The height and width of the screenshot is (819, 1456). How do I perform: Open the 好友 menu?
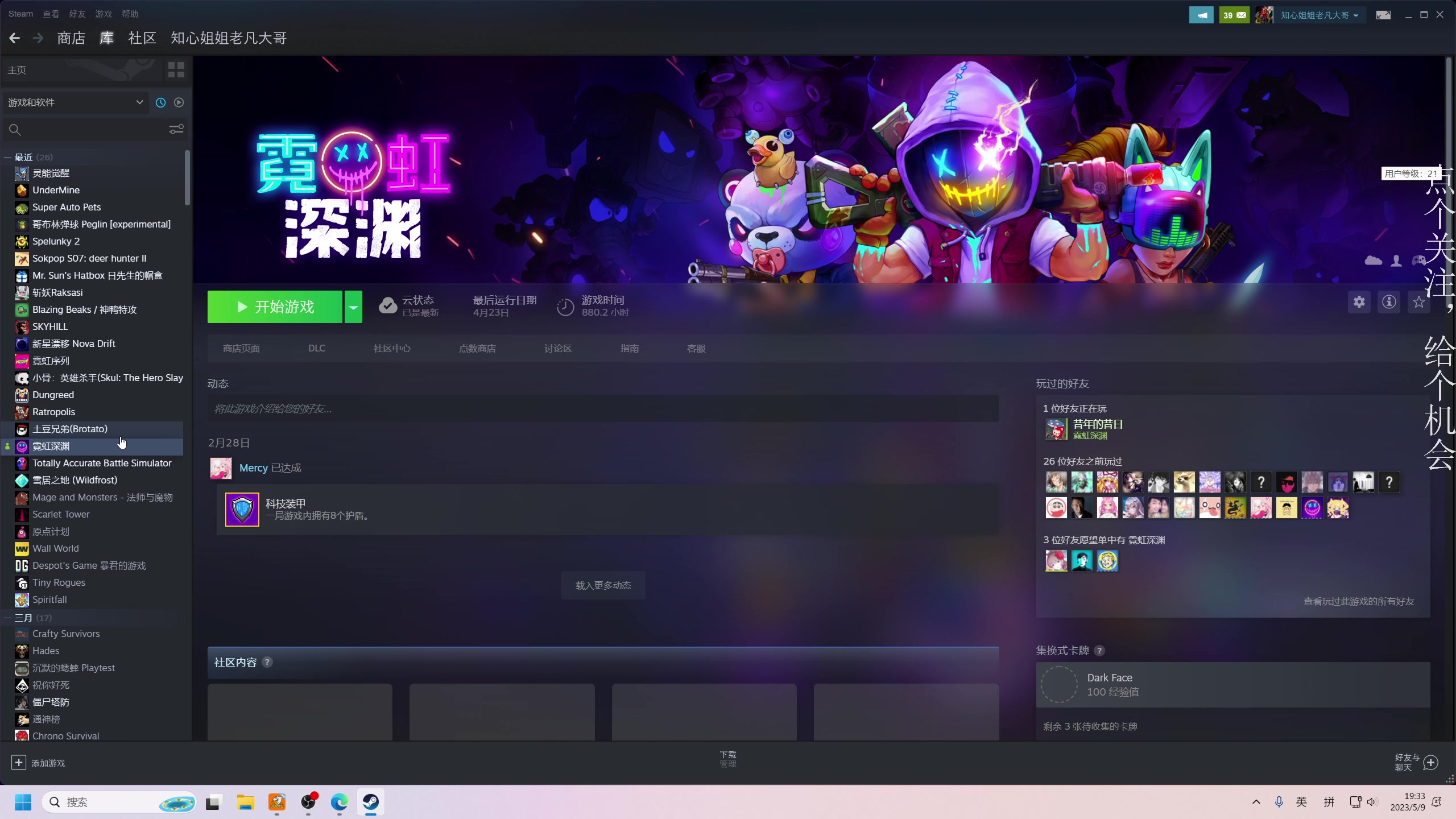point(77,14)
